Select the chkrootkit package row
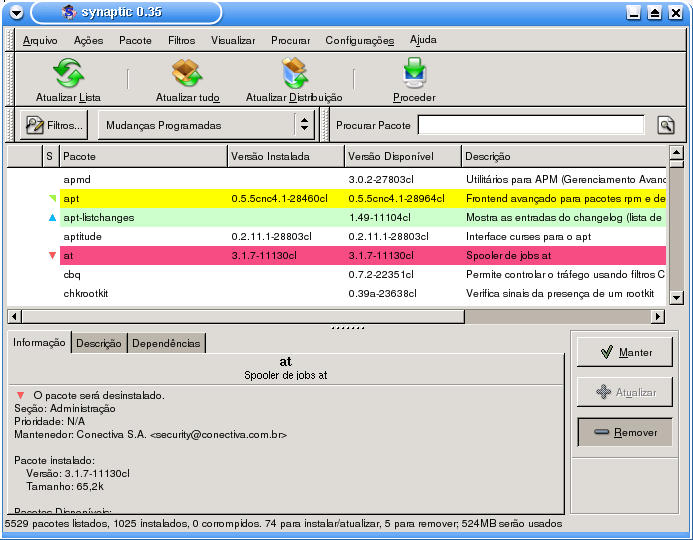This screenshot has height=540, width=693. [336, 293]
